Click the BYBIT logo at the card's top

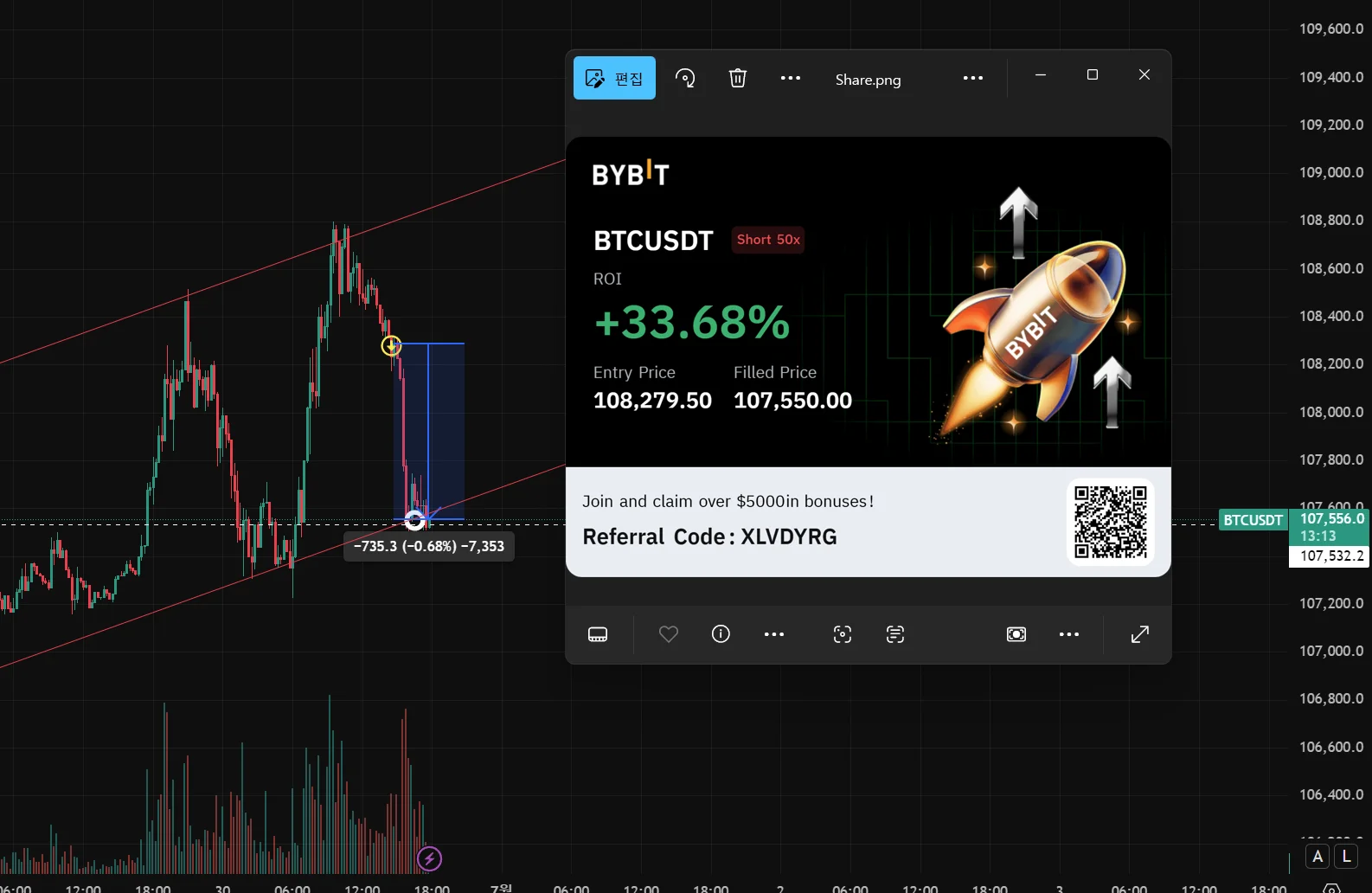click(x=631, y=173)
